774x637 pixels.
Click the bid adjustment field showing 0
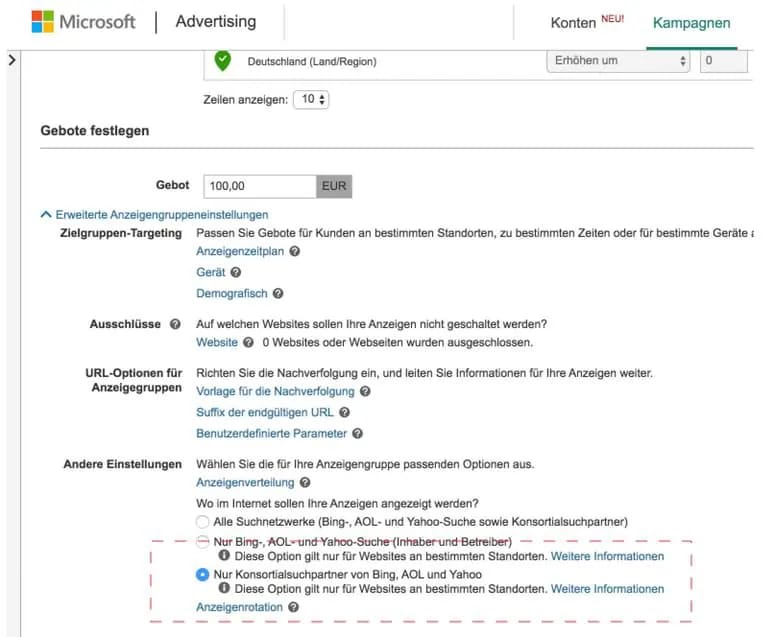click(724, 61)
